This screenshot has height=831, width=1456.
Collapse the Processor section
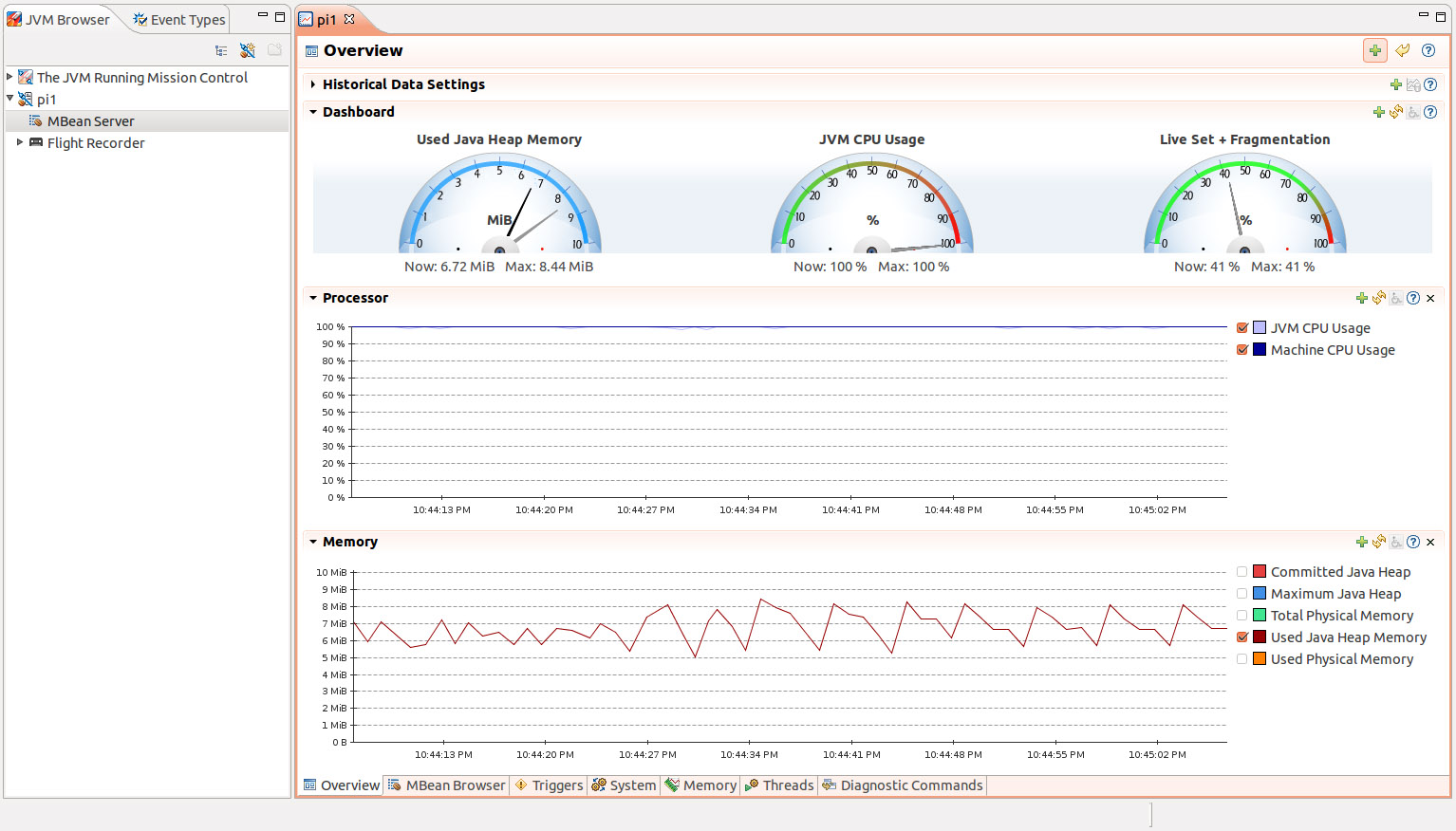313,298
